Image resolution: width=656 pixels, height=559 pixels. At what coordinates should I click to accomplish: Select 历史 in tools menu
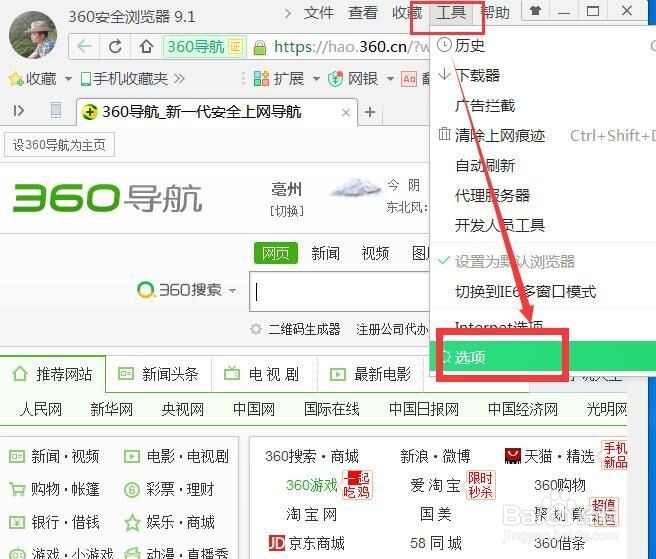click(x=469, y=45)
